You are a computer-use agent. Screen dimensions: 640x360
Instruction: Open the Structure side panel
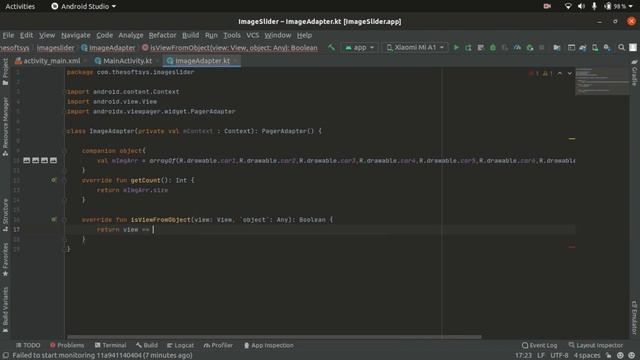tap(5, 215)
